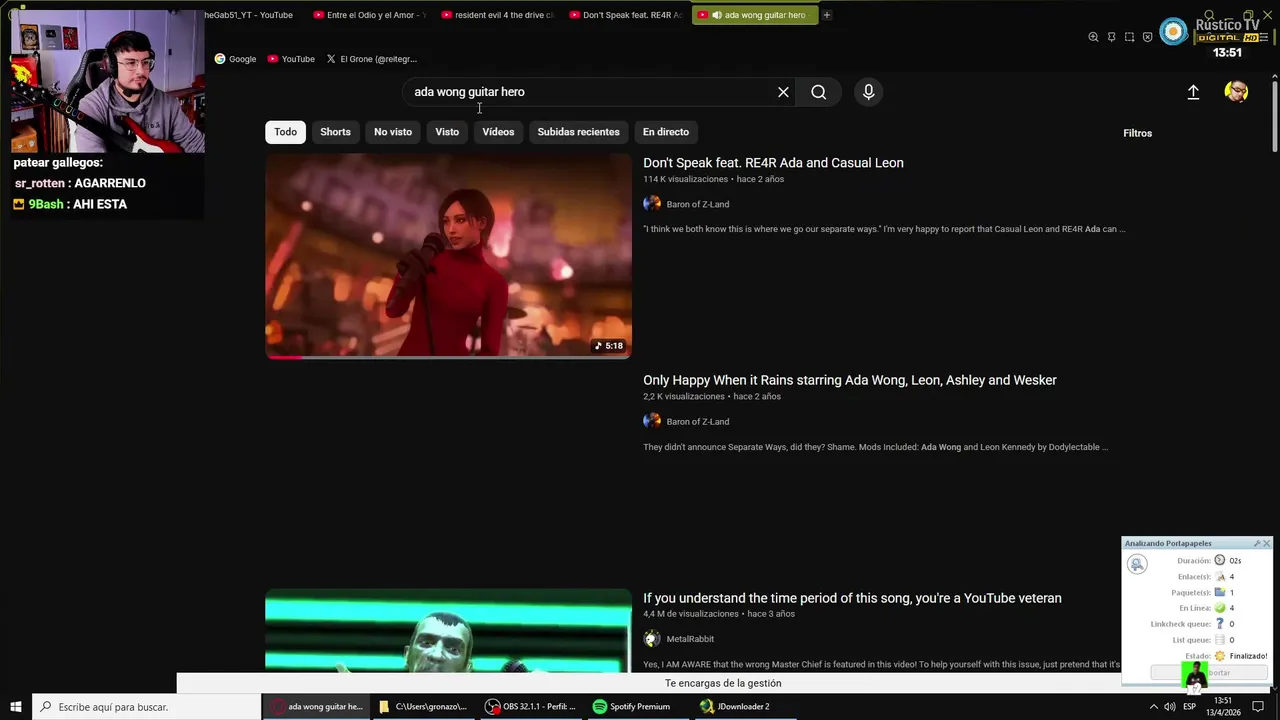Click the Te encargas de la gestión banner

(723, 683)
